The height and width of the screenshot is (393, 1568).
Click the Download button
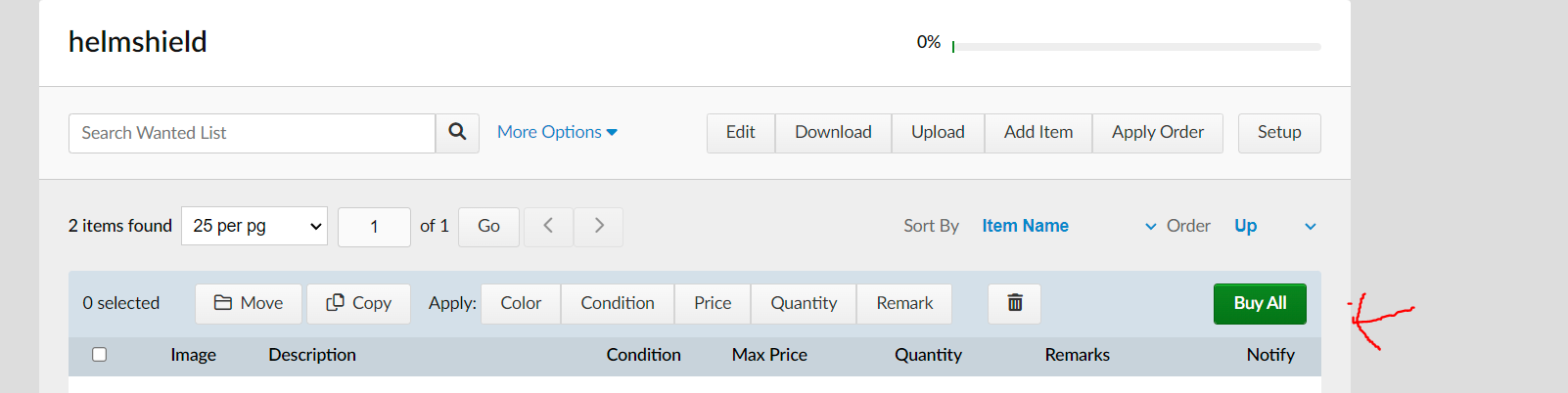(x=833, y=133)
